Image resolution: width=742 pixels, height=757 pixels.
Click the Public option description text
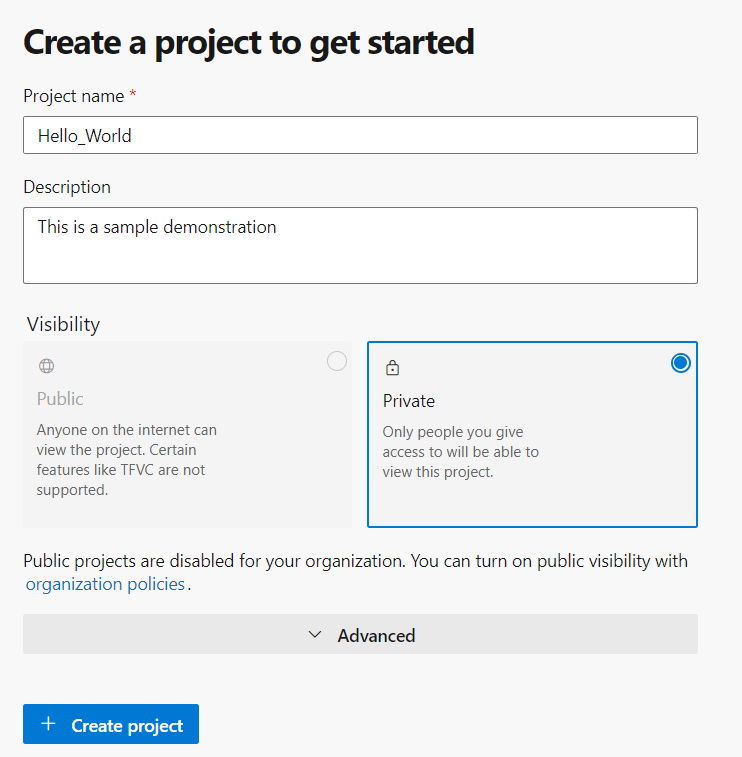126,460
